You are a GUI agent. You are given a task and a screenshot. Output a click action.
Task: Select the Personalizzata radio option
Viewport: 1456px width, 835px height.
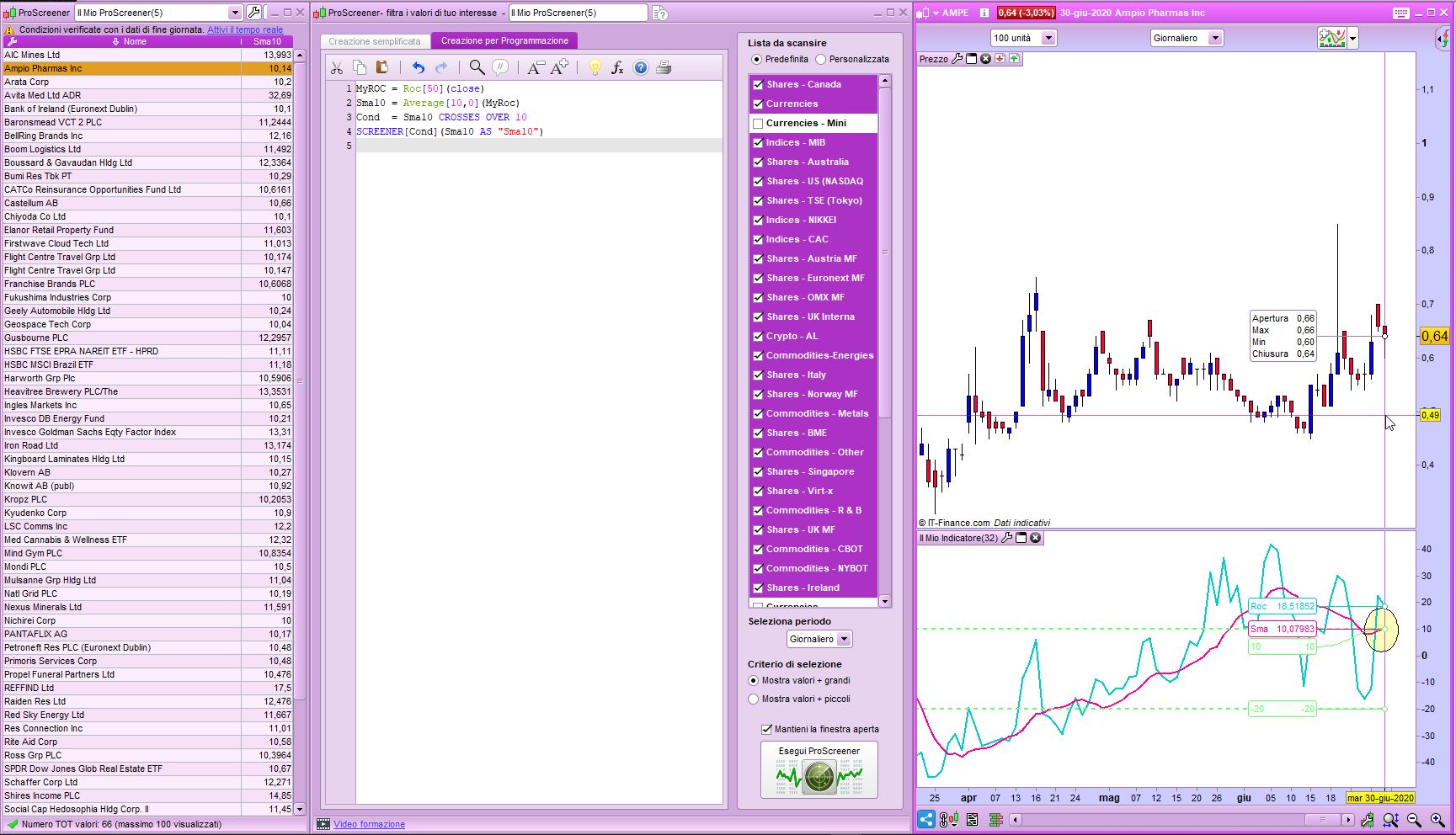tap(820, 59)
